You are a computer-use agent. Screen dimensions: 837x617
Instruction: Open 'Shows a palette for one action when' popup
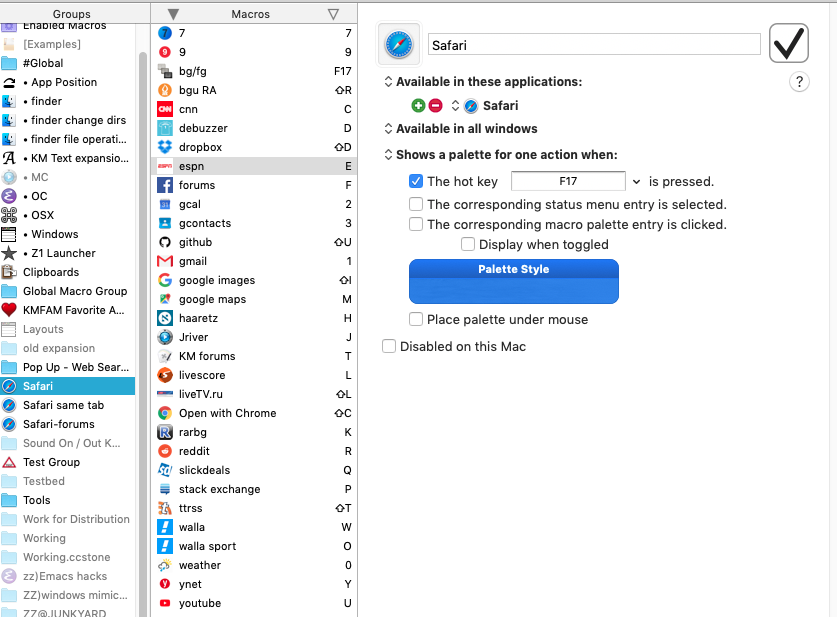click(389, 155)
